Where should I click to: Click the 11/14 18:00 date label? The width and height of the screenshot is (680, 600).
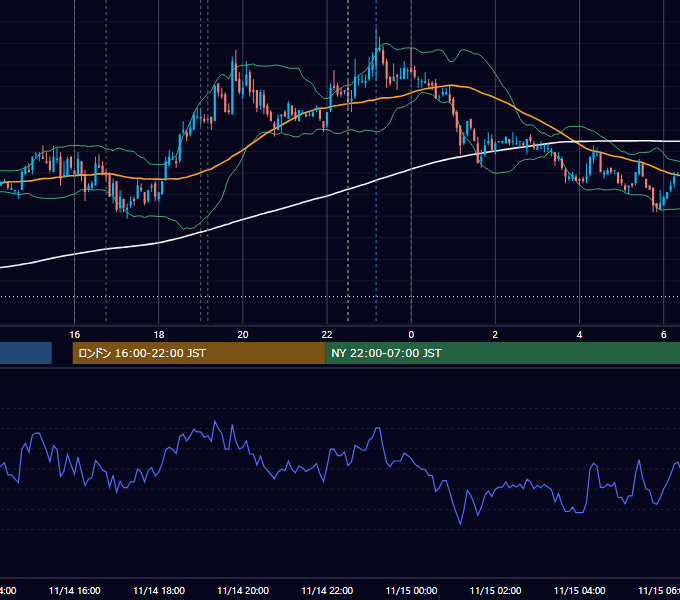click(x=159, y=590)
